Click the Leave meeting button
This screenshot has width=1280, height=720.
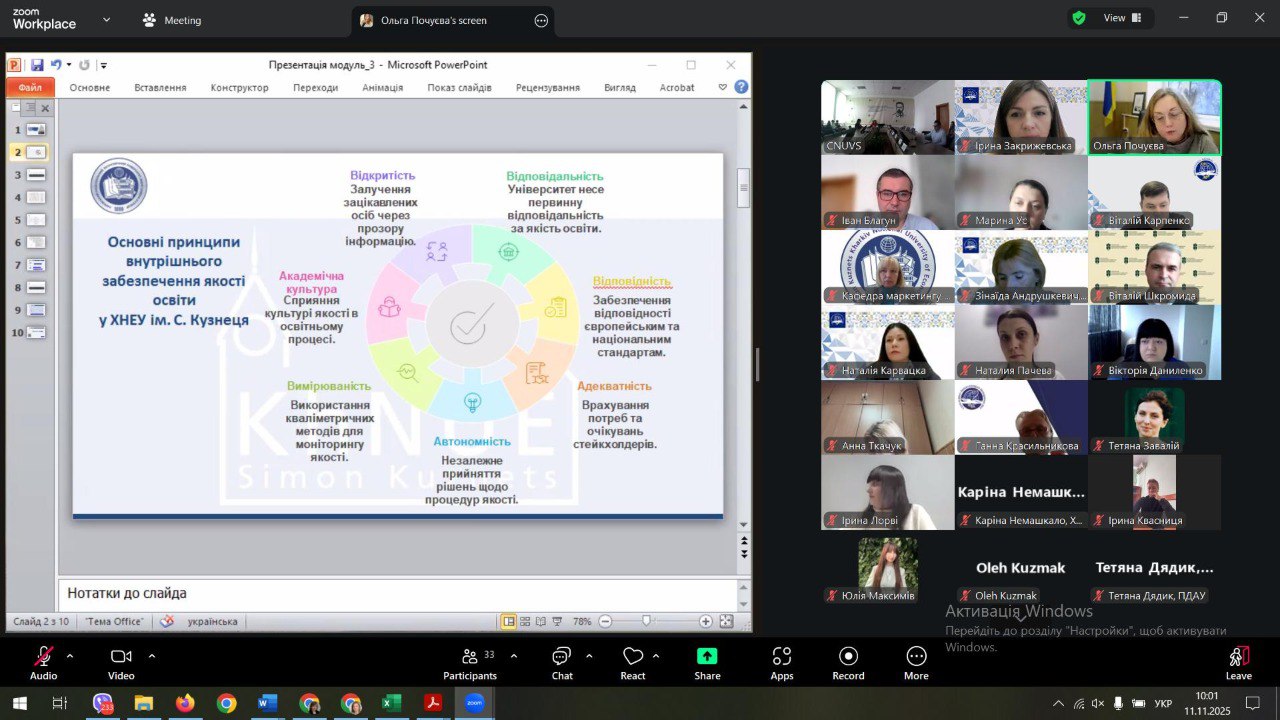coord(1238,660)
